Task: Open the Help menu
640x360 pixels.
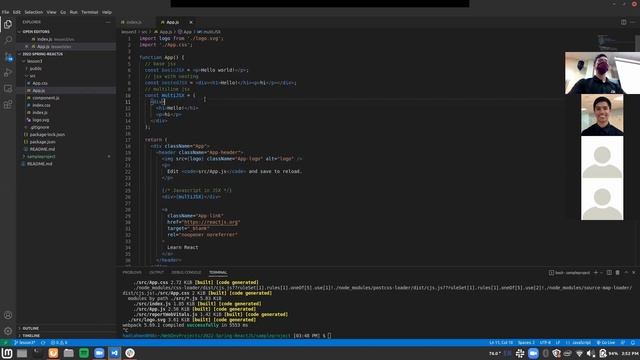Action: tap(107, 12)
